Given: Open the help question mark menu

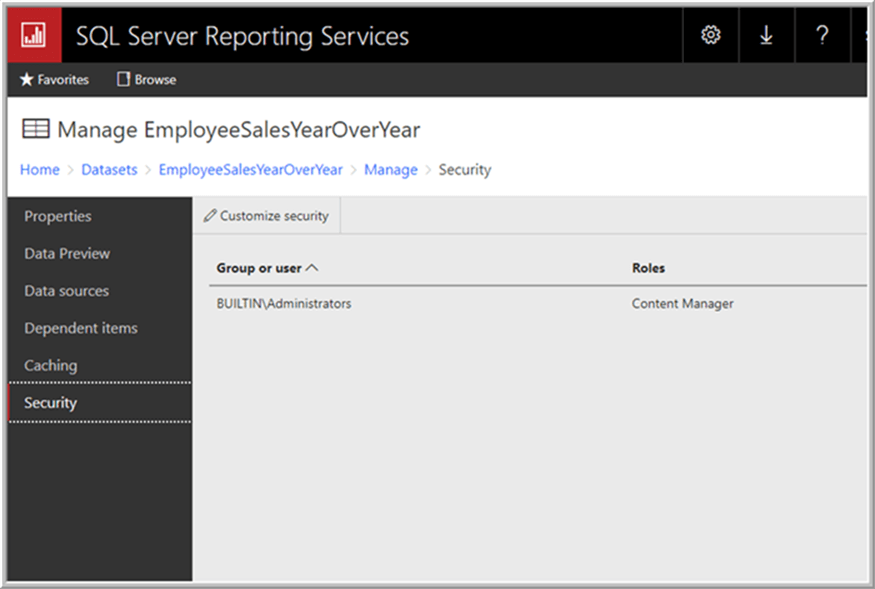Looking at the screenshot, I should pyautogui.click(x=822, y=35).
